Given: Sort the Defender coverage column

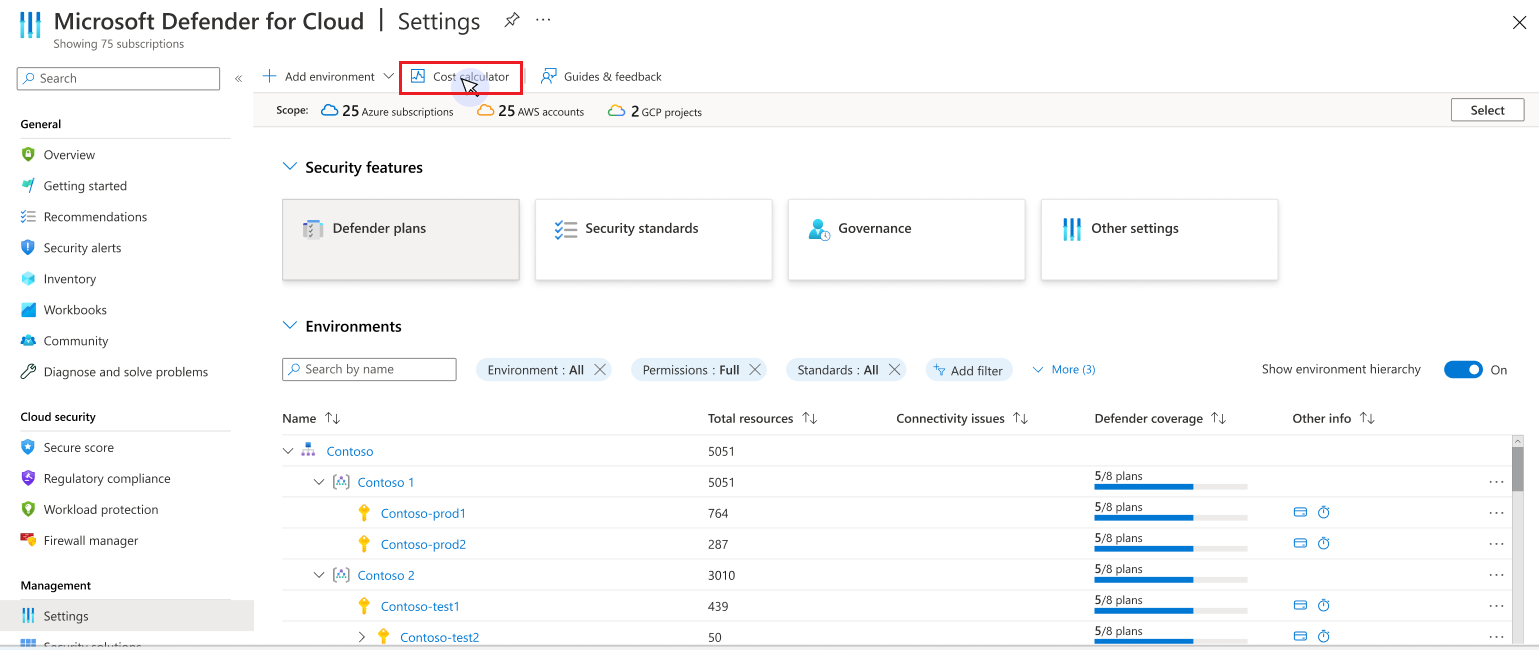Looking at the screenshot, I should 1219,419.
